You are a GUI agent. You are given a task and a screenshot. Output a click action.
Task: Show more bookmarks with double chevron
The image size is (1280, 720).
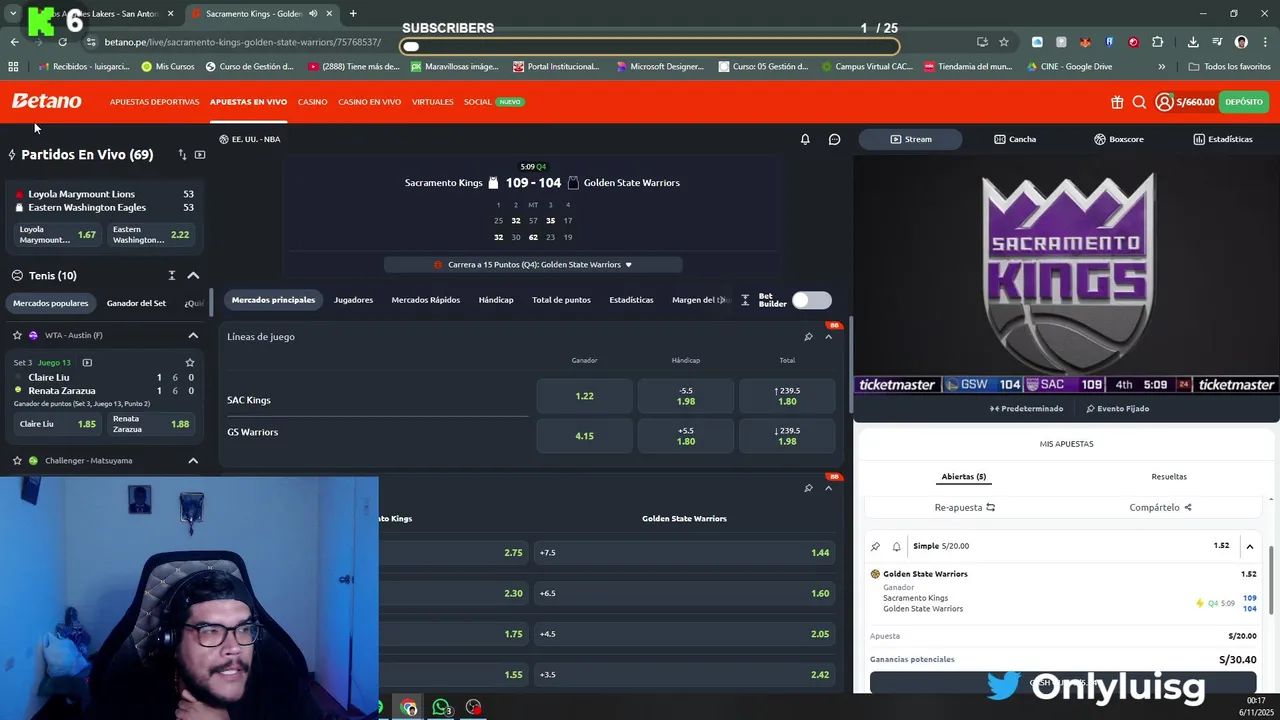tap(1161, 67)
